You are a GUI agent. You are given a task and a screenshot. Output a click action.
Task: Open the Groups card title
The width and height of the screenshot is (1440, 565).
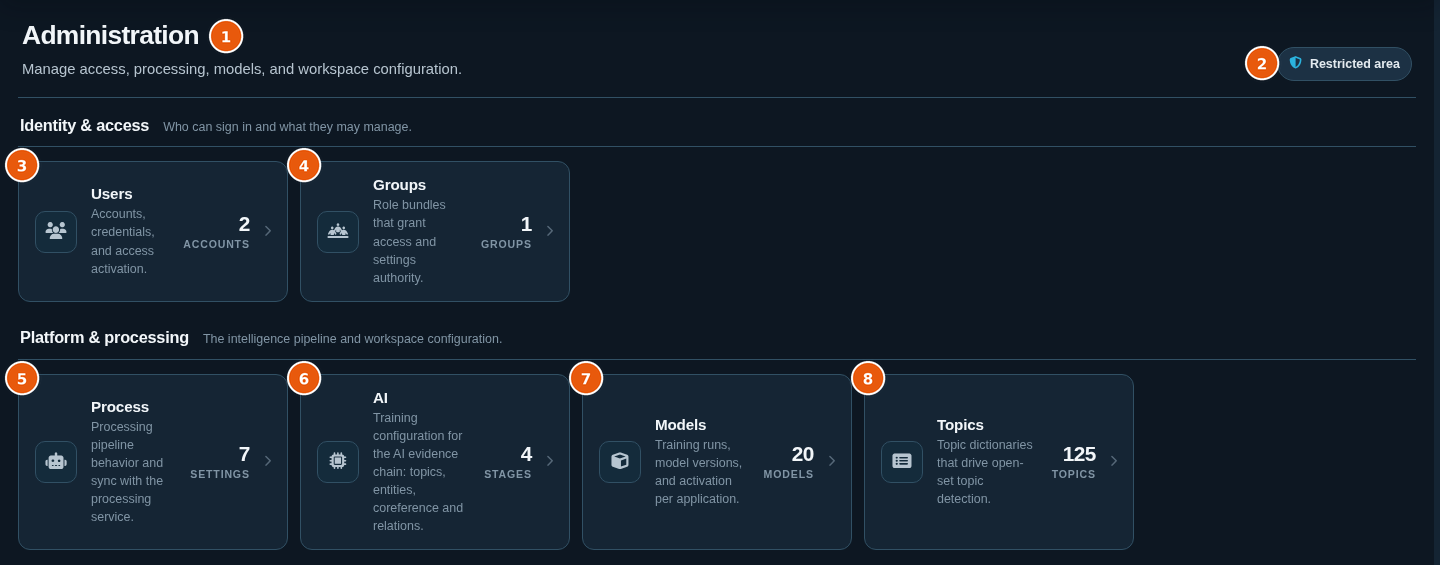point(399,185)
